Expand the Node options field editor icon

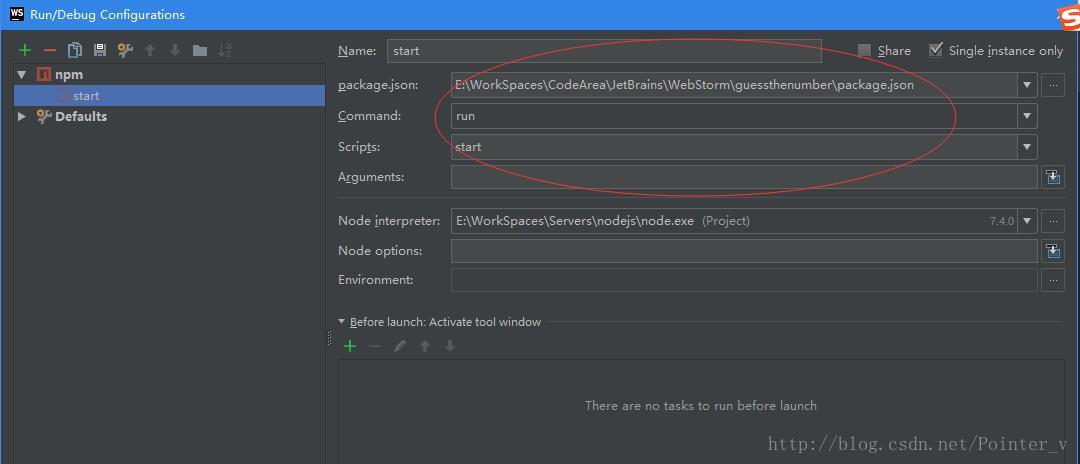pyautogui.click(x=1052, y=251)
